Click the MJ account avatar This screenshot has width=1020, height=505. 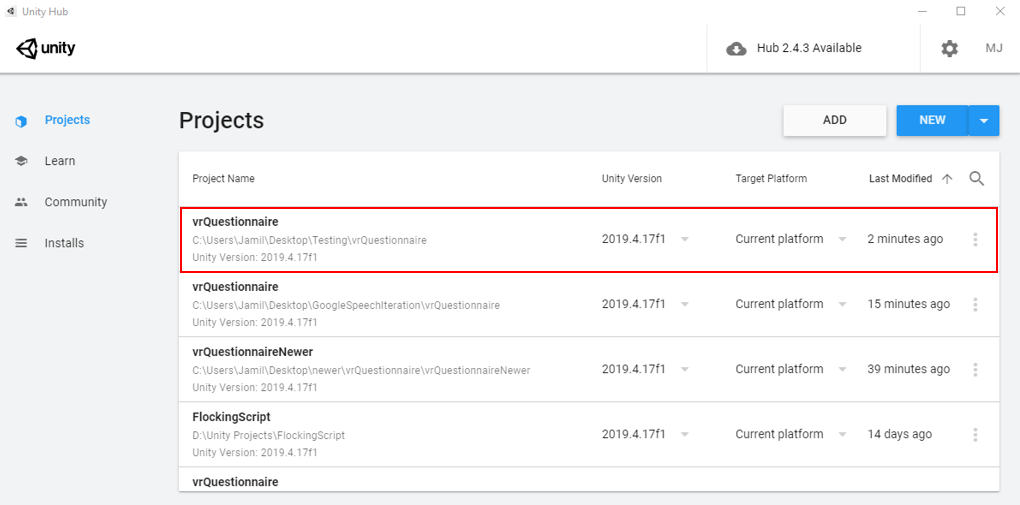point(993,48)
